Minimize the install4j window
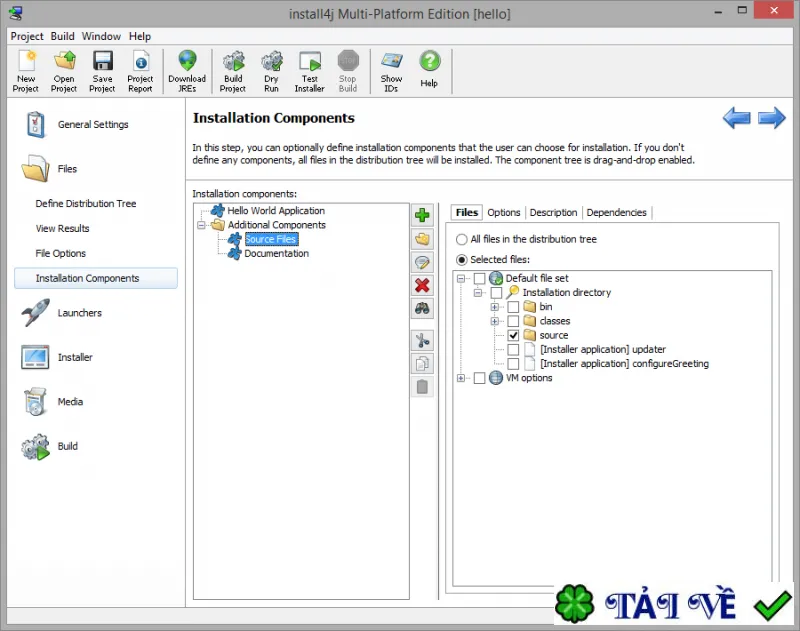The height and width of the screenshot is (631, 800). [x=718, y=11]
